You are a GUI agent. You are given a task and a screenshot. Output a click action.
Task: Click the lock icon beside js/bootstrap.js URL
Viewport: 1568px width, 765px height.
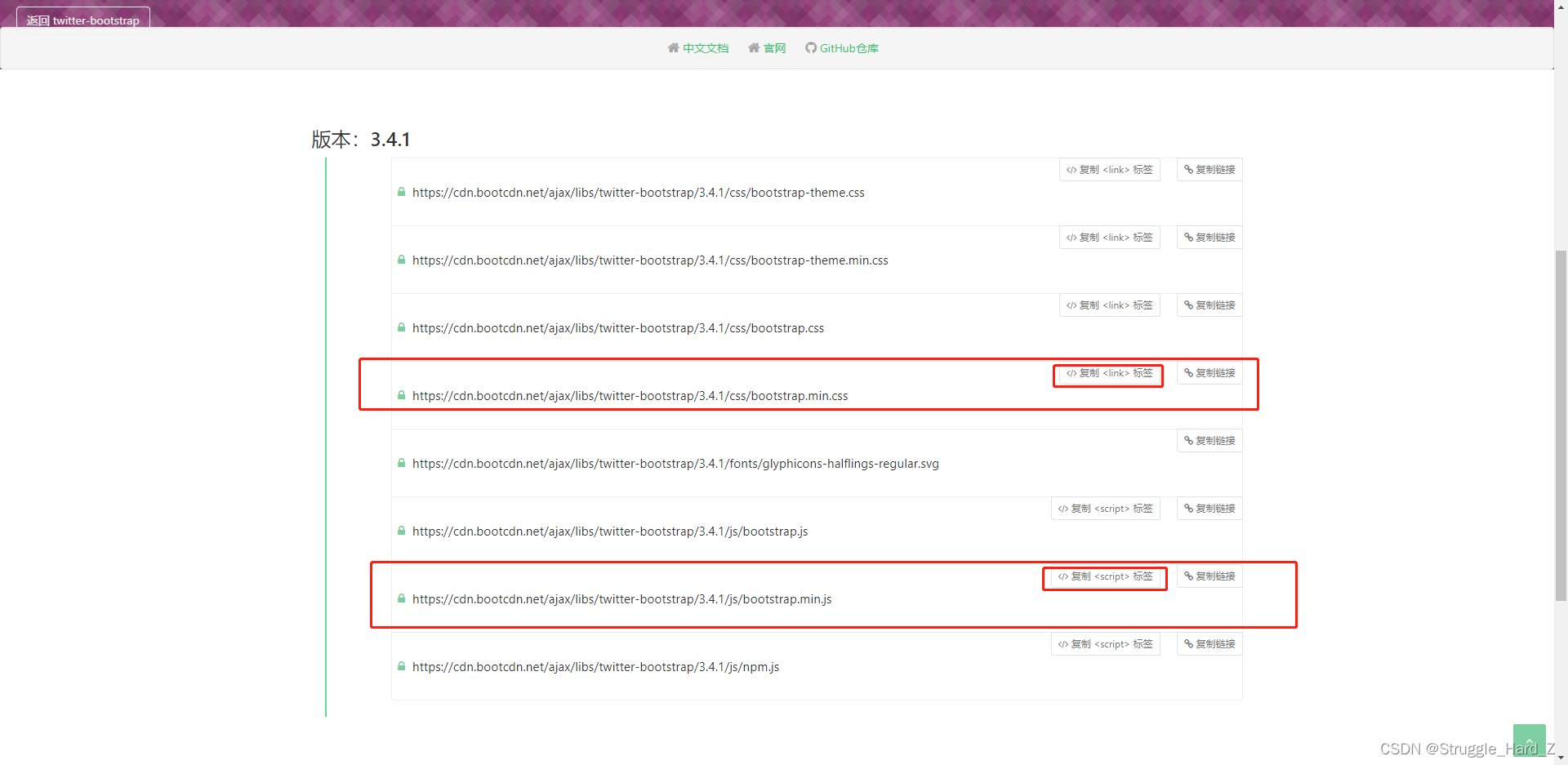(401, 531)
